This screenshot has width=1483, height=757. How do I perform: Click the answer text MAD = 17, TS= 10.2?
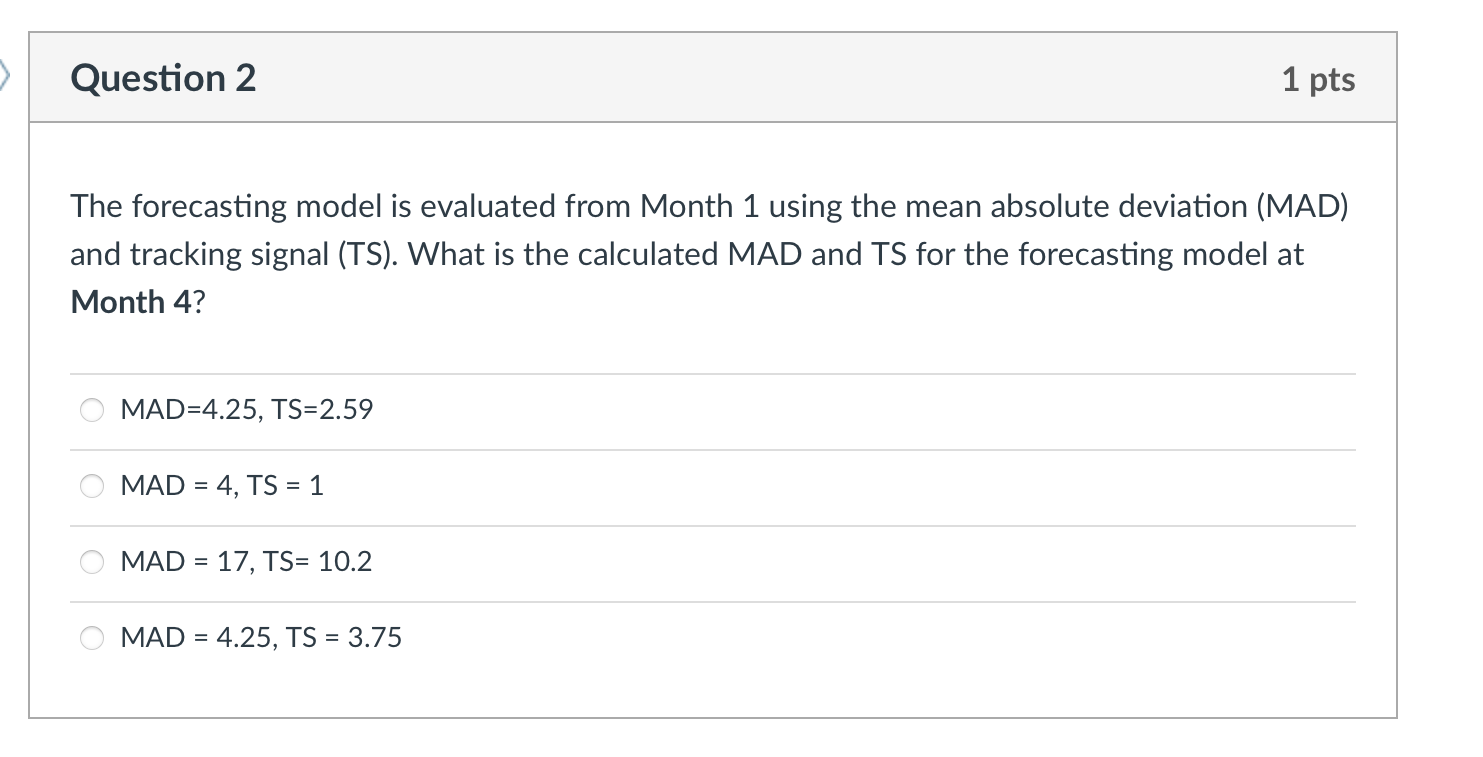tap(246, 562)
